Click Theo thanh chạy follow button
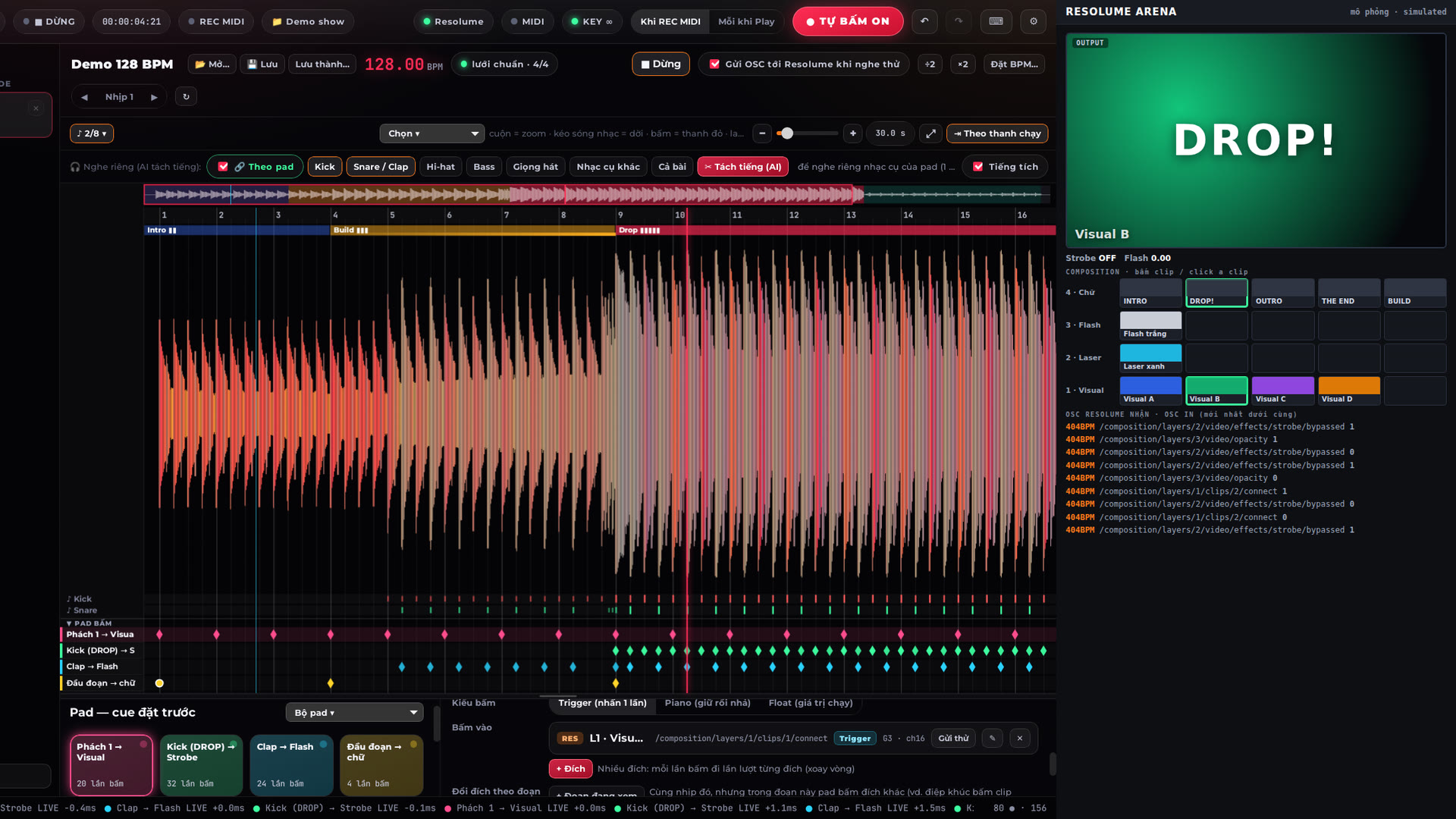 point(997,133)
